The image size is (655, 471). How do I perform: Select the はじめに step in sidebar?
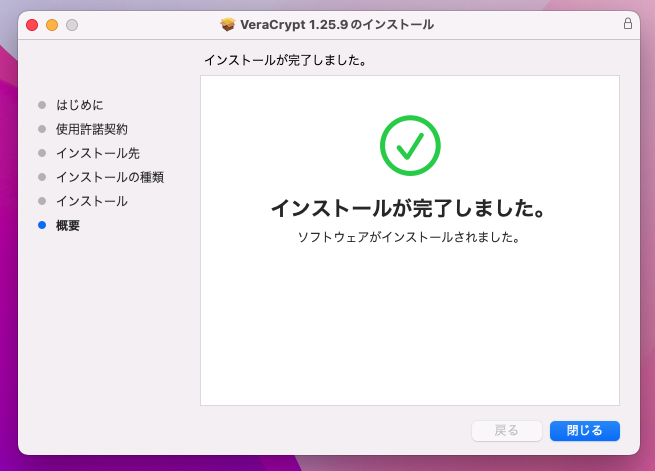click(x=79, y=104)
